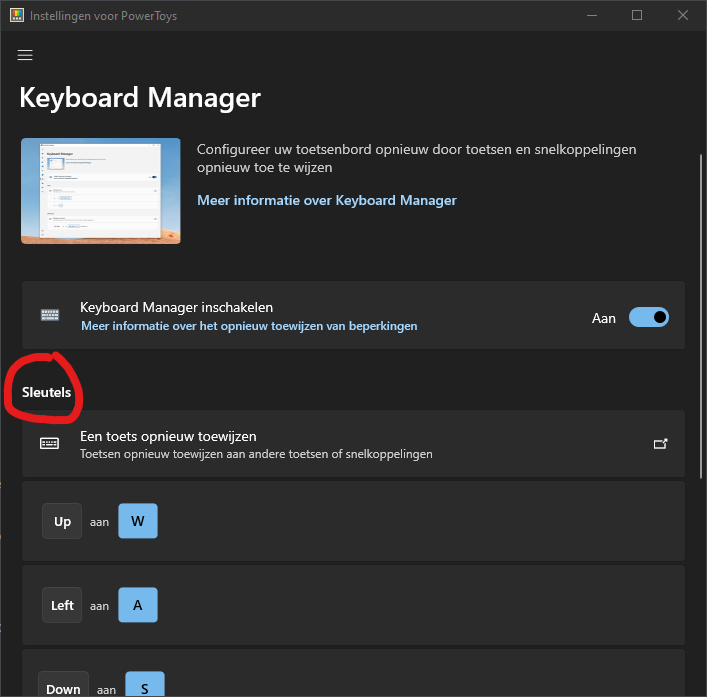Click the keyboard icon beside Een toets opnieuw toewijzen

49,444
